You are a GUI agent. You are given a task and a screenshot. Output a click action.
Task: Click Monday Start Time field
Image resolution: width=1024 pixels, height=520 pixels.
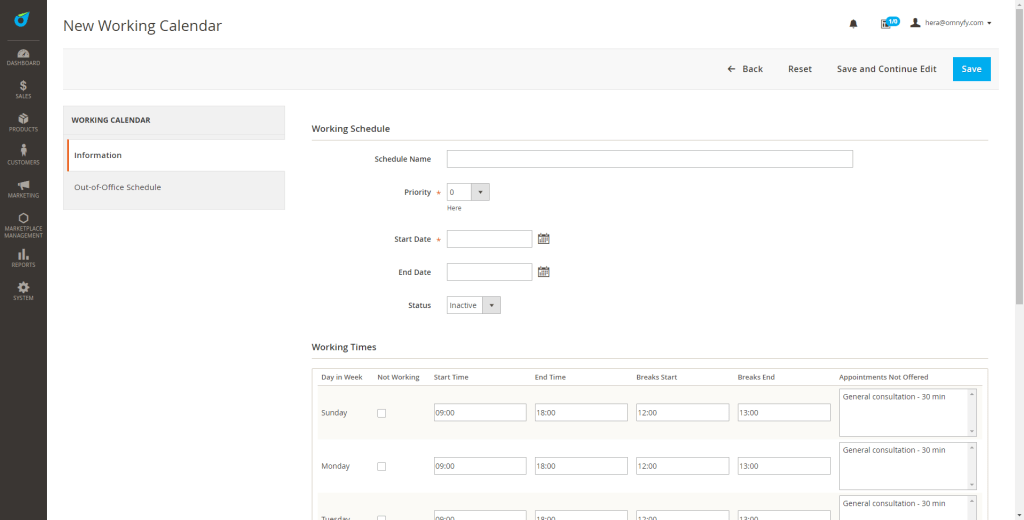pos(480,466)
